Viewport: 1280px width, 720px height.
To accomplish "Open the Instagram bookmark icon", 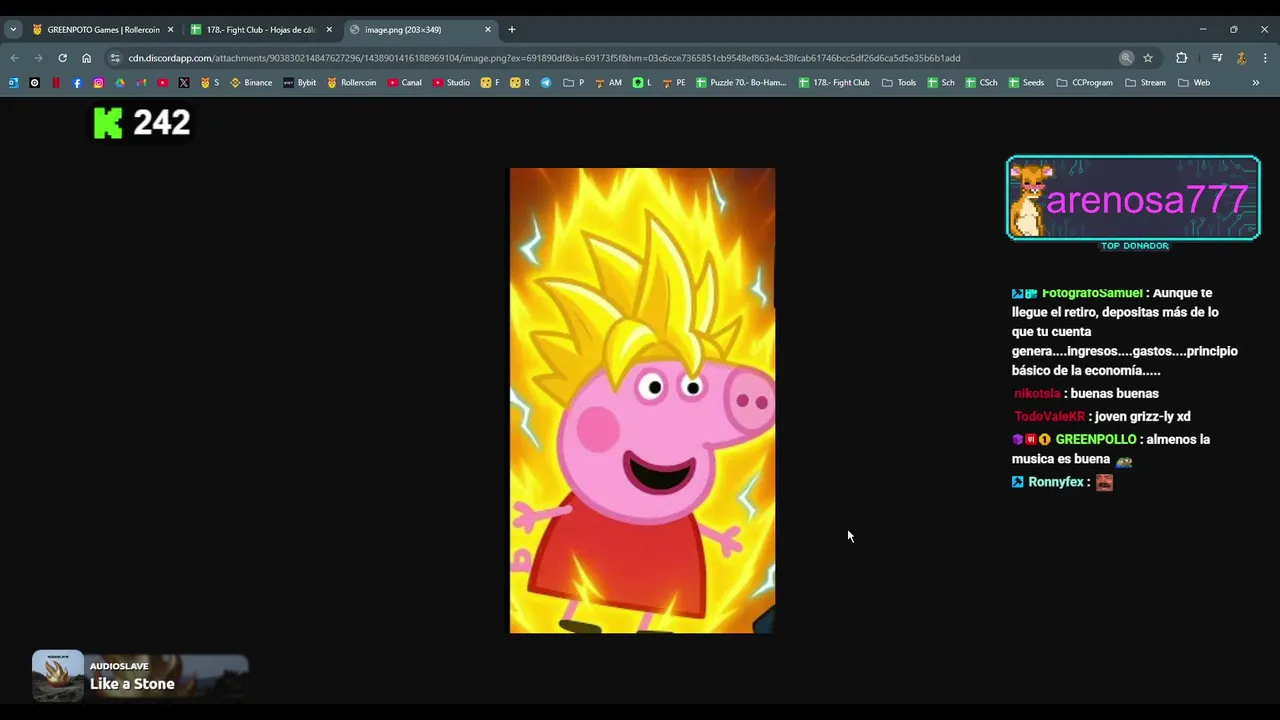I will click(98, 83).
